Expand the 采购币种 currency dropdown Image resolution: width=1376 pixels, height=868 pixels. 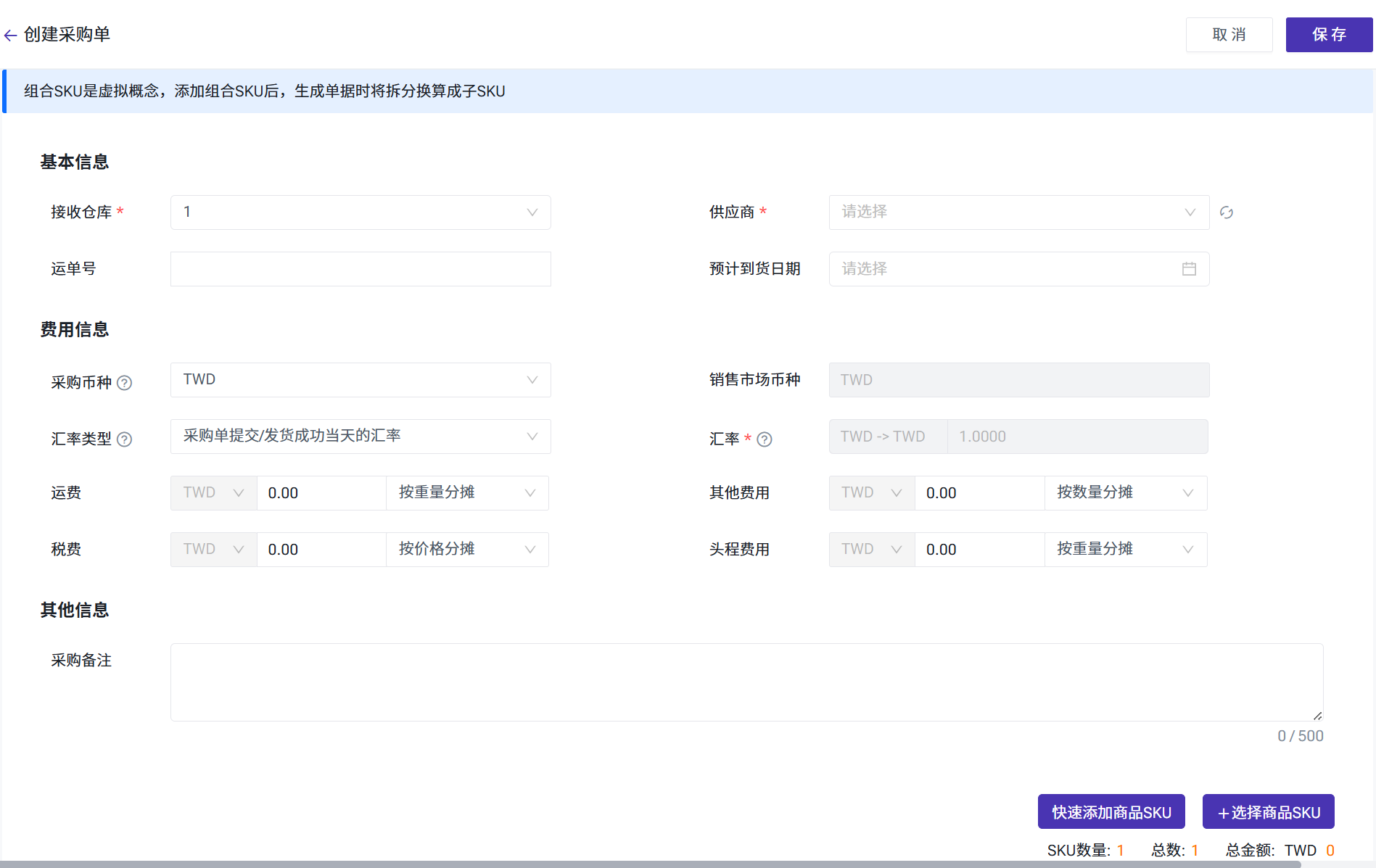pos(361,380)
